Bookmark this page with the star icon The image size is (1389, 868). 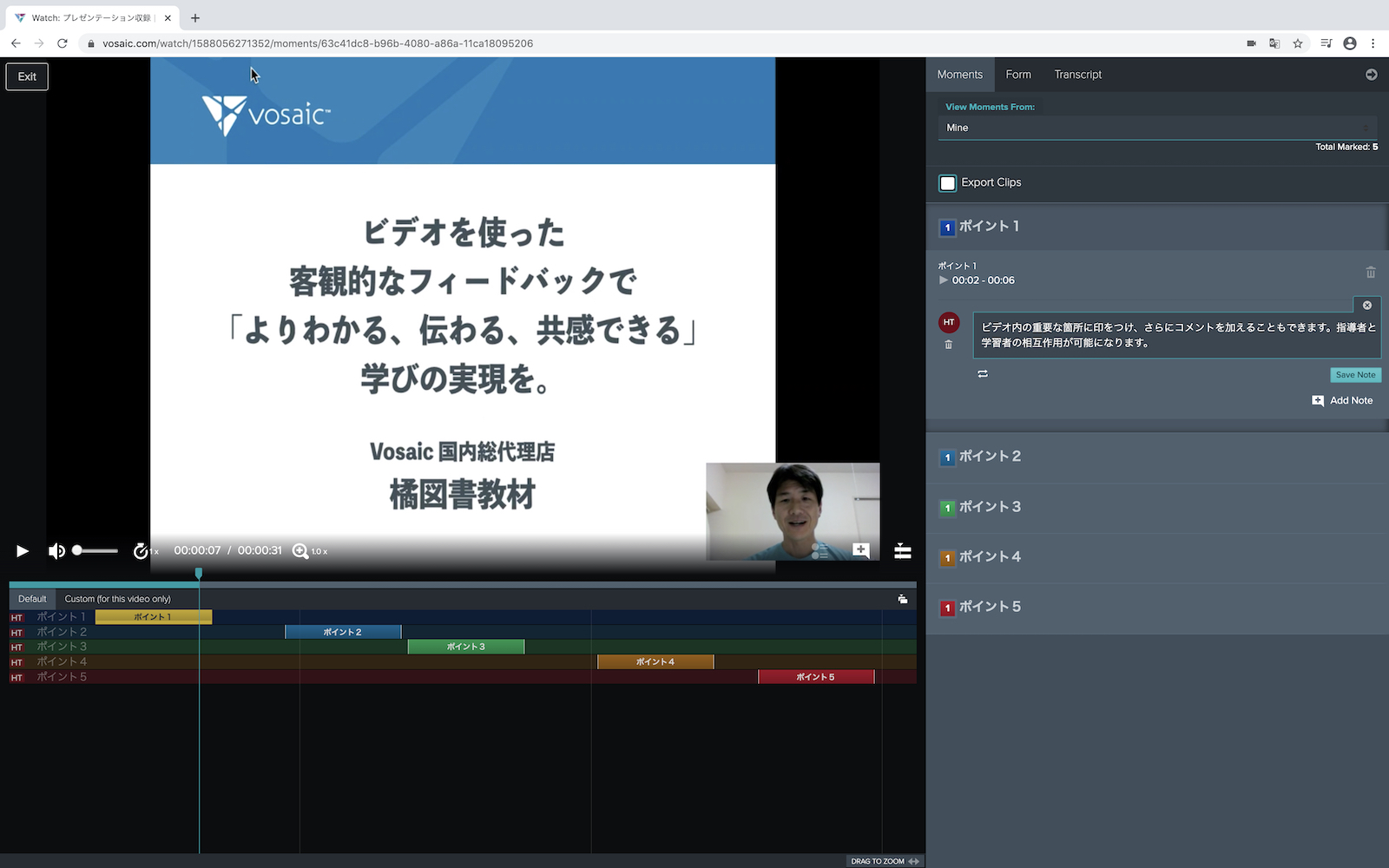(x=1298, y=43)
